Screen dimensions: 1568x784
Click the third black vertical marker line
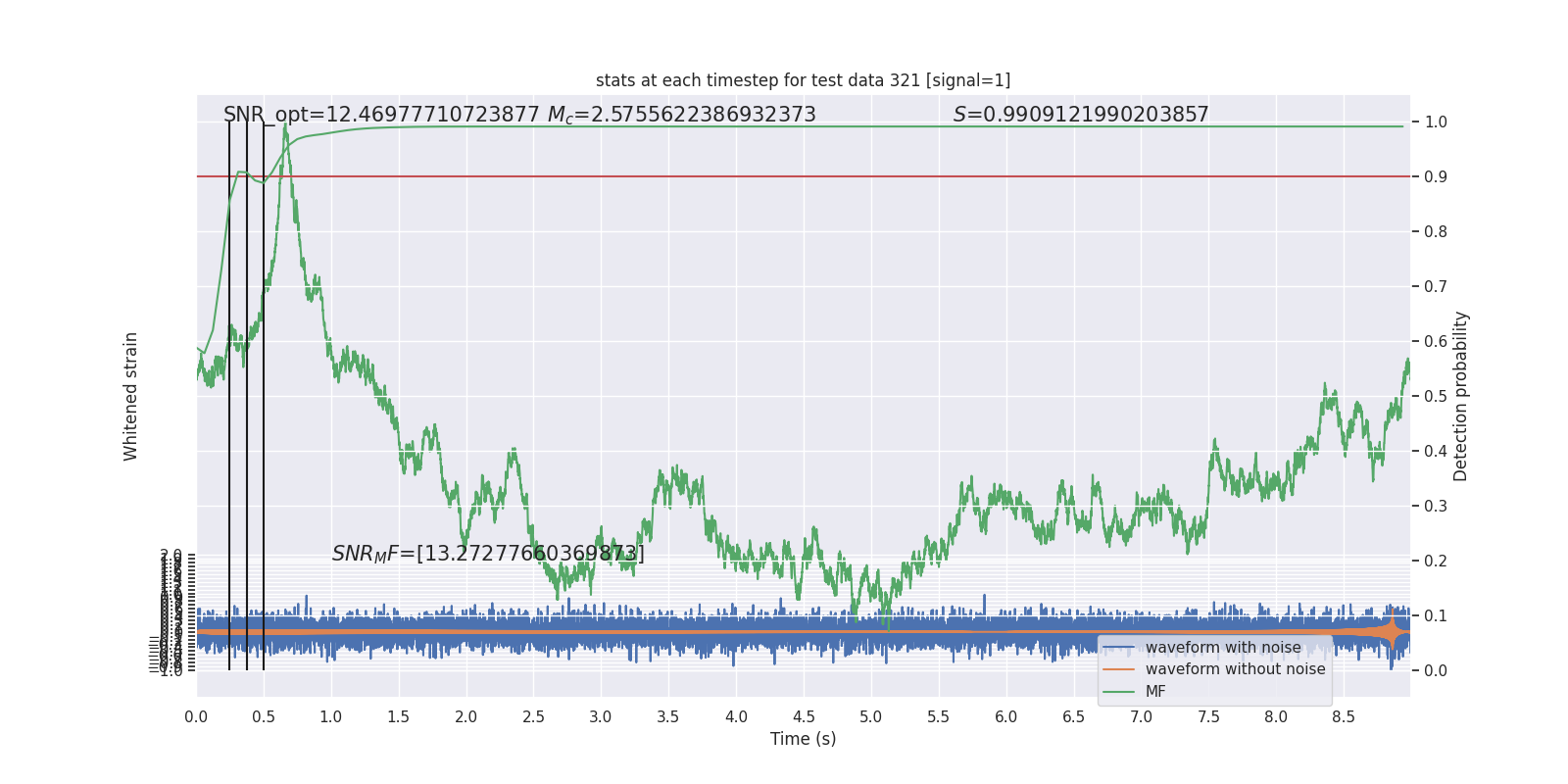[264, 396]
